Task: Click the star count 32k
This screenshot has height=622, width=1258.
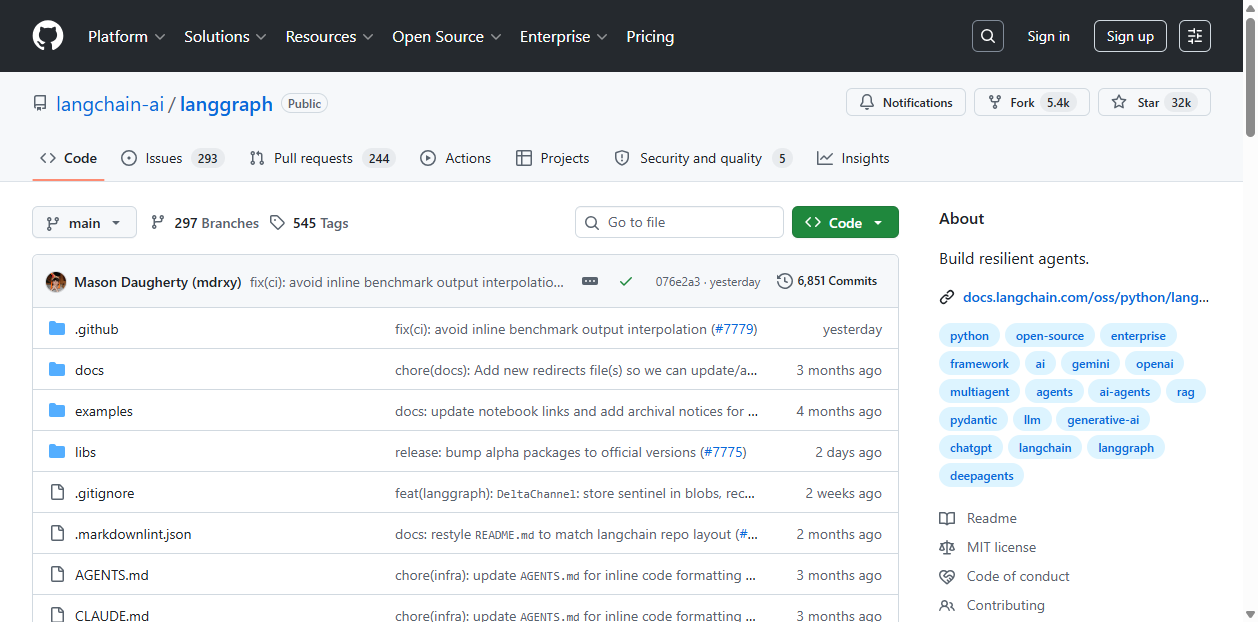Action: click(1181, 103)
